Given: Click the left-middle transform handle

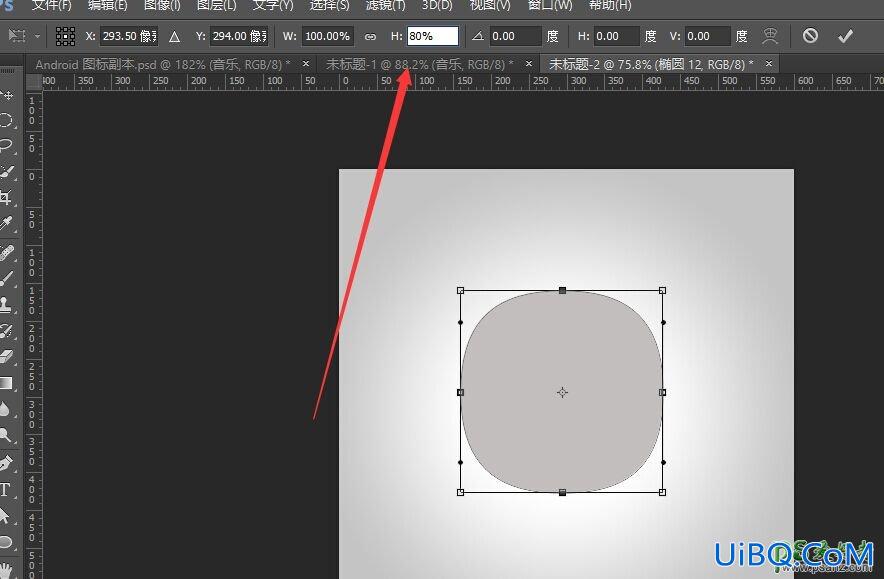Looking at the screenshot, I should pyautogui.click(x=461, y=392).
